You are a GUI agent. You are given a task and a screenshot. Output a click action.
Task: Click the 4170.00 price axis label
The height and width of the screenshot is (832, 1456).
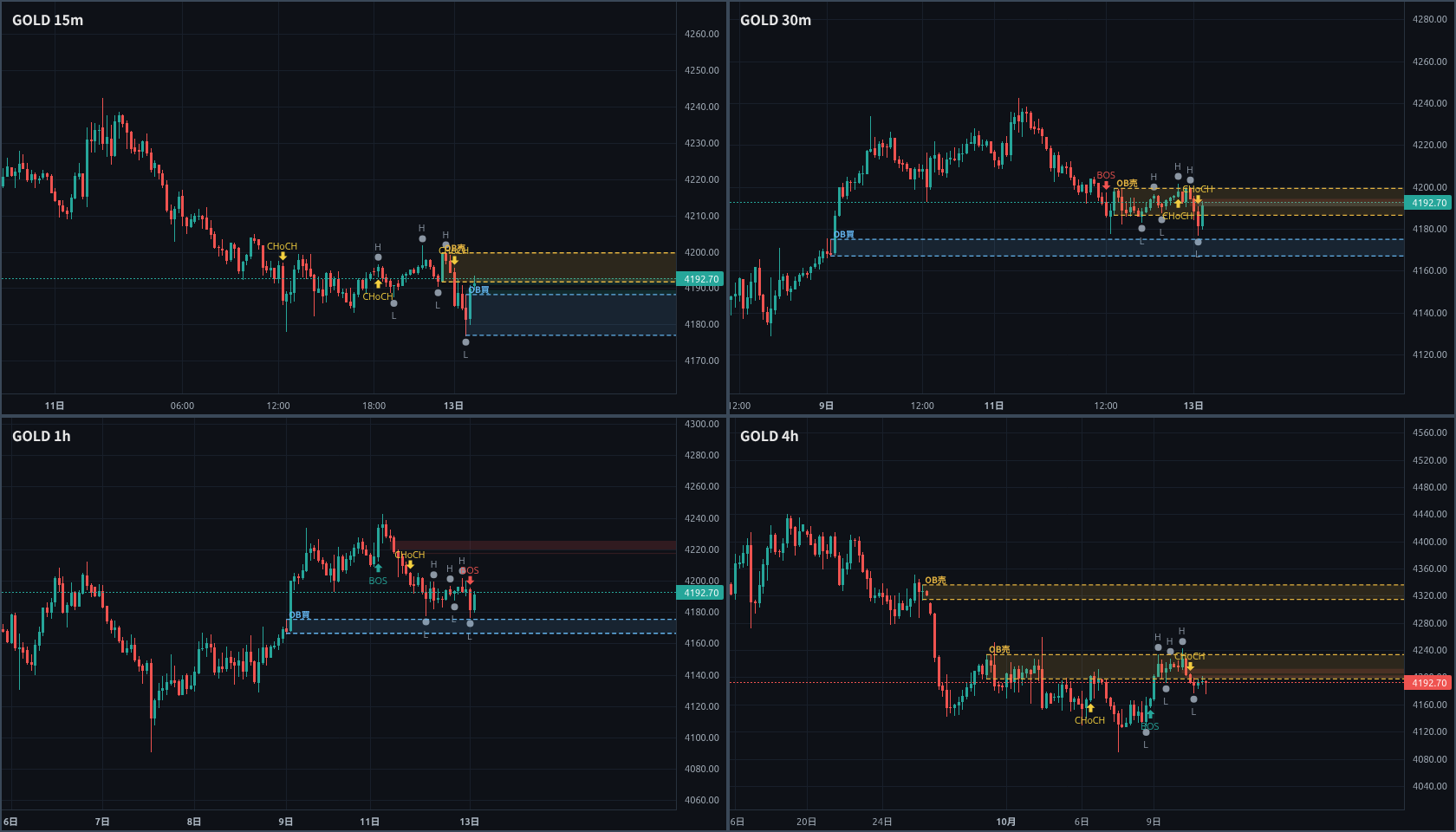[x=702, y=361]
